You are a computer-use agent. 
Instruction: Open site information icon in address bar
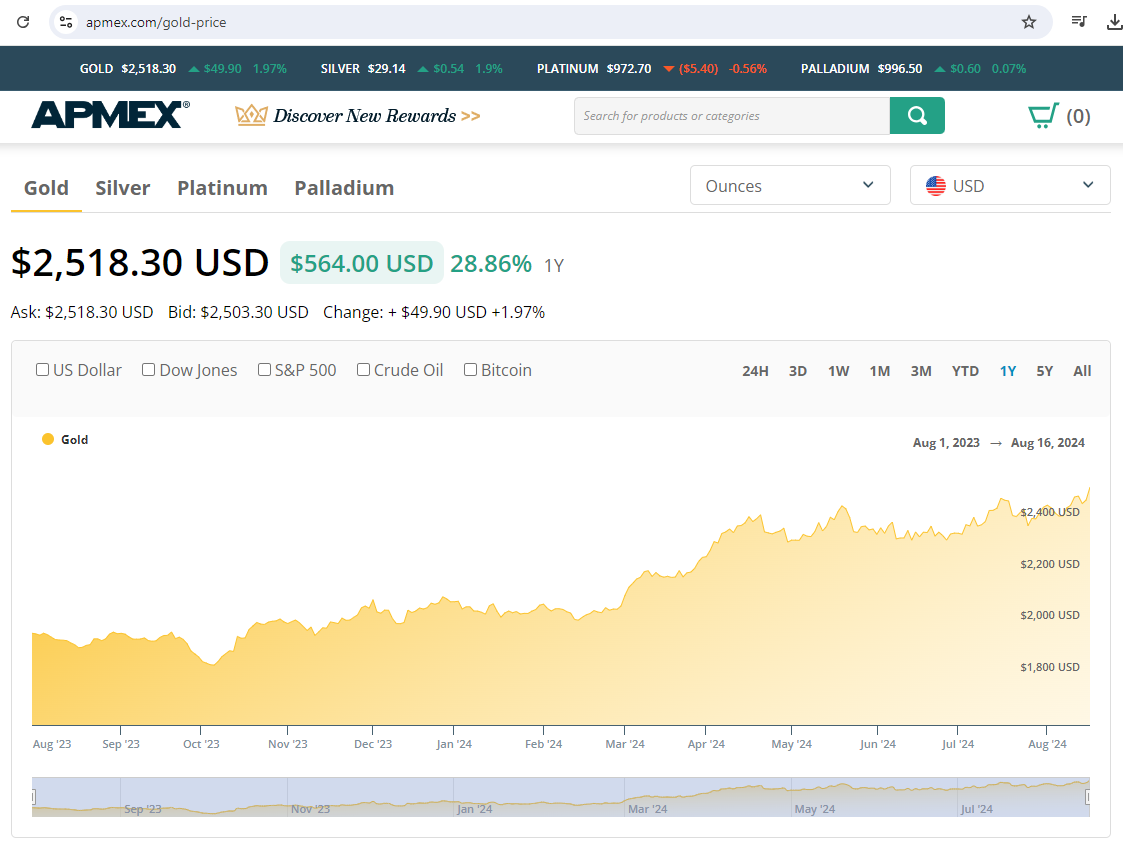pyautogui.click(x=66, y=22)
